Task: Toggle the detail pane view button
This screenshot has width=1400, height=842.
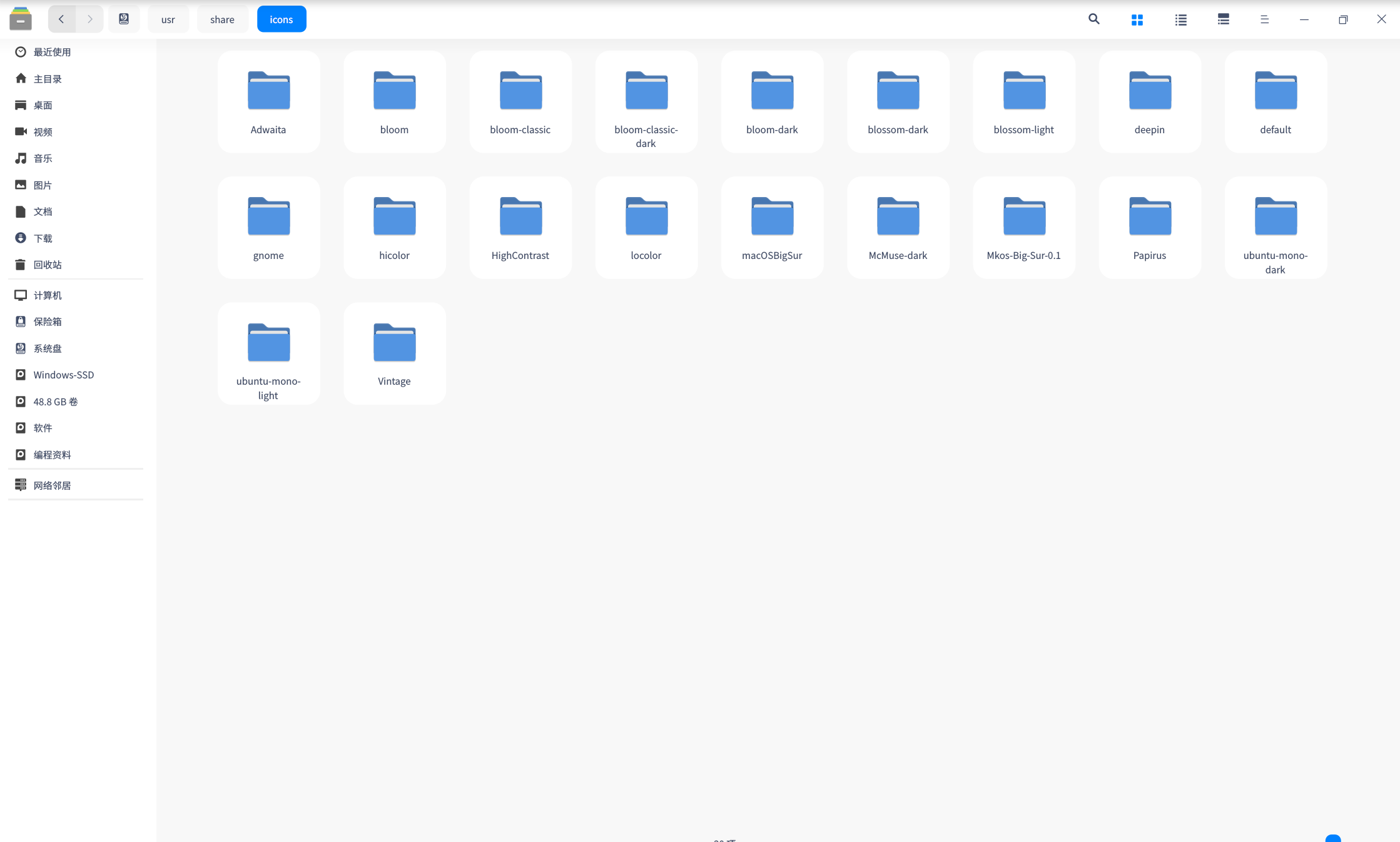Action: point(1223,19)
